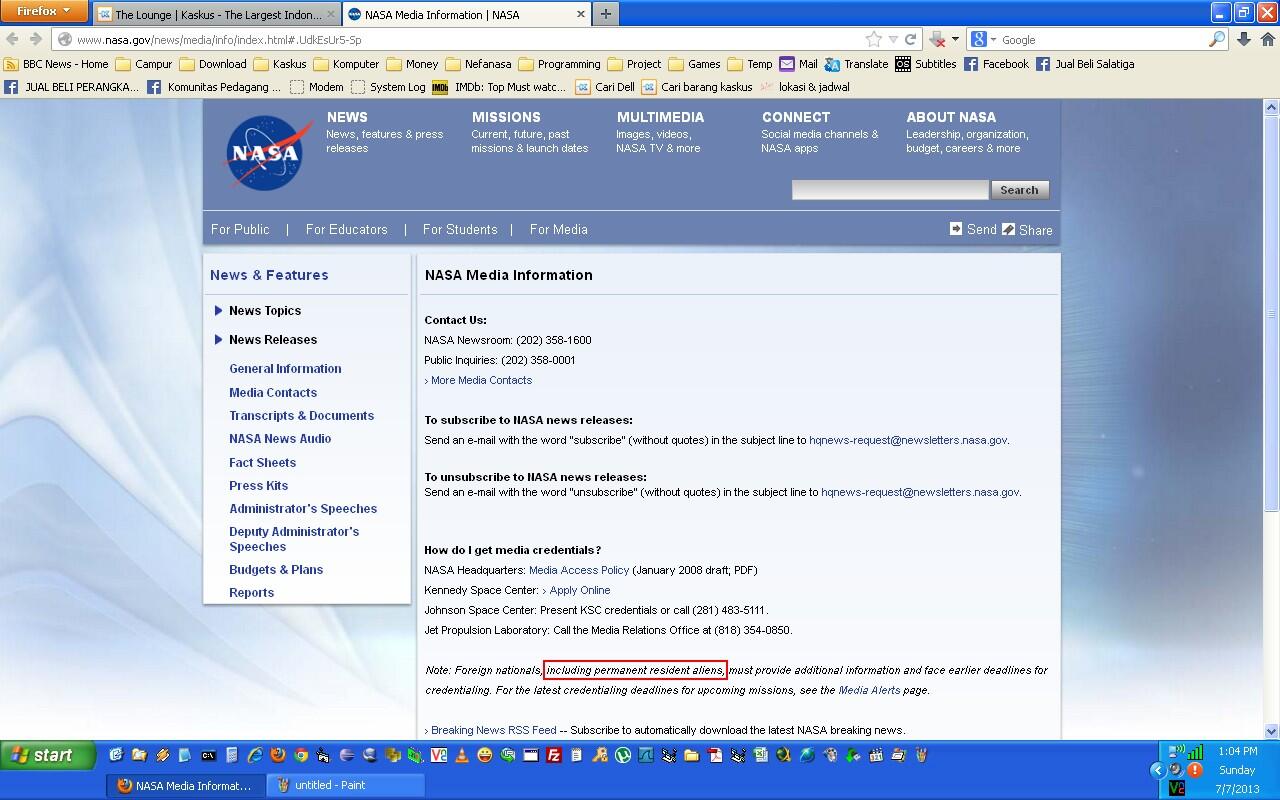Image resolution: width=1280 pixels, height=800 pixels.
Task: Expand the News Releases section
Action: (x=265, y=340)
